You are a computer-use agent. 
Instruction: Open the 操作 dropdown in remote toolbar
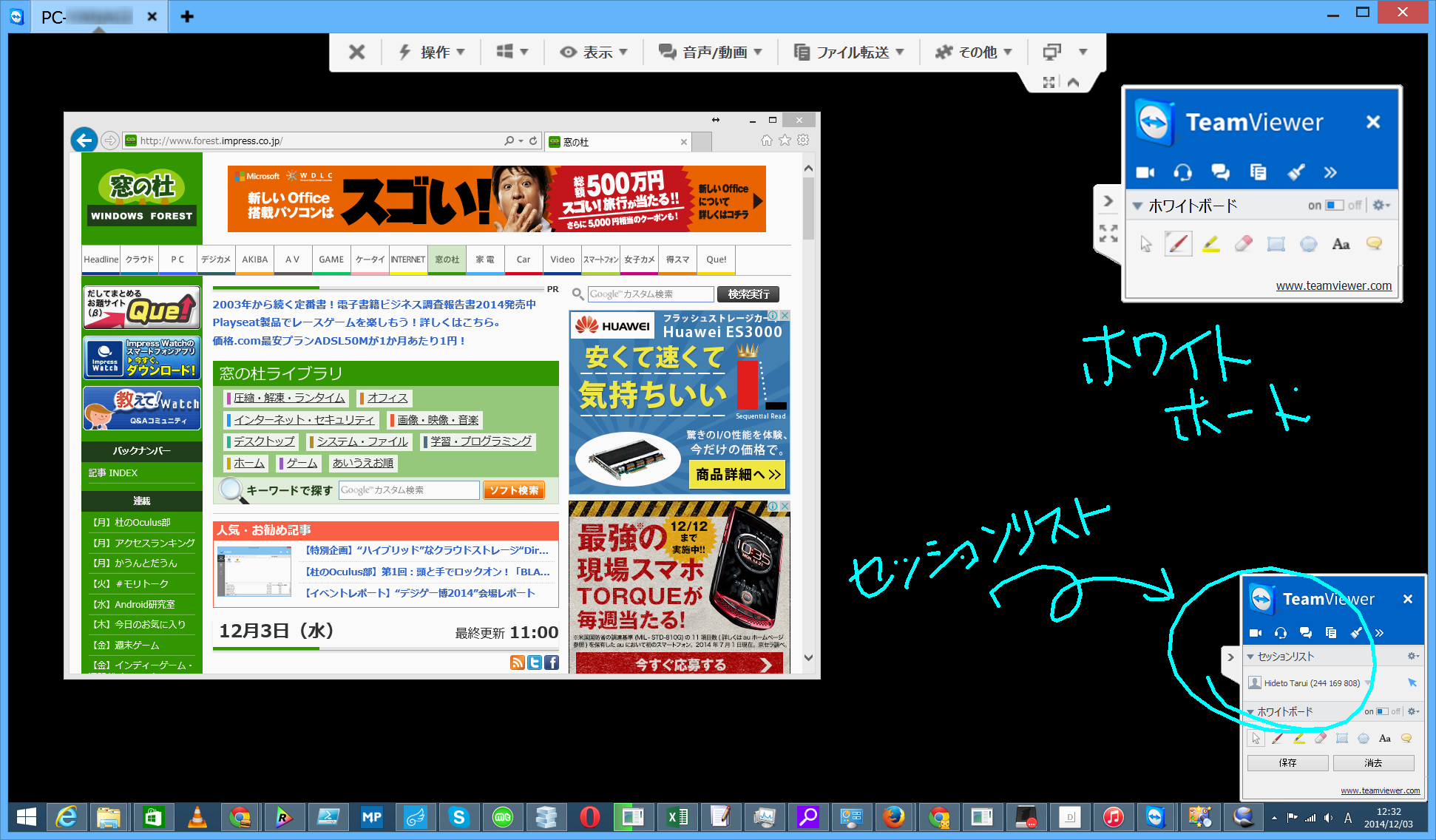431,52
